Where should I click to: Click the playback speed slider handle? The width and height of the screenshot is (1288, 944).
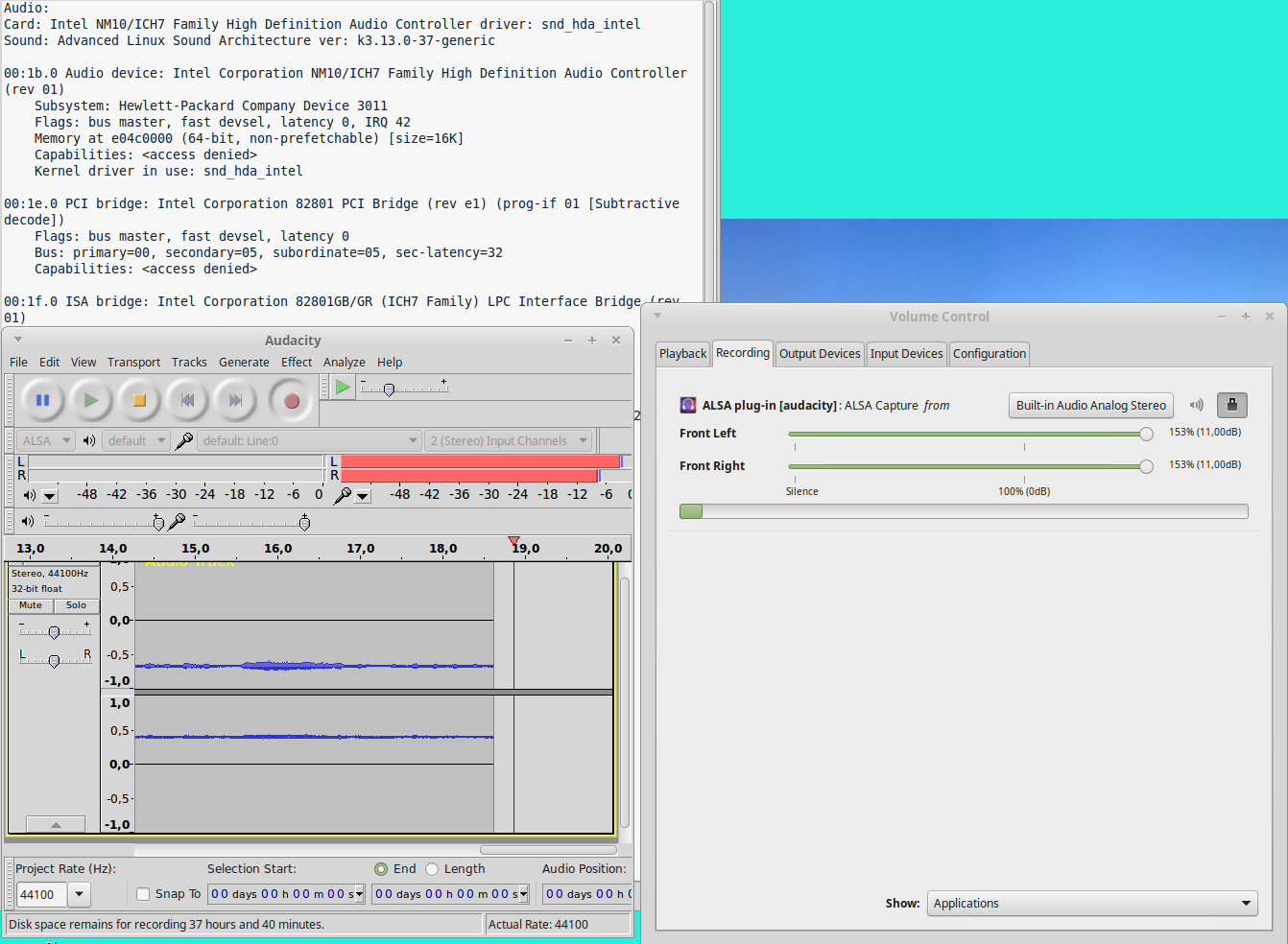pyautogui.click(x=389, y=389)
